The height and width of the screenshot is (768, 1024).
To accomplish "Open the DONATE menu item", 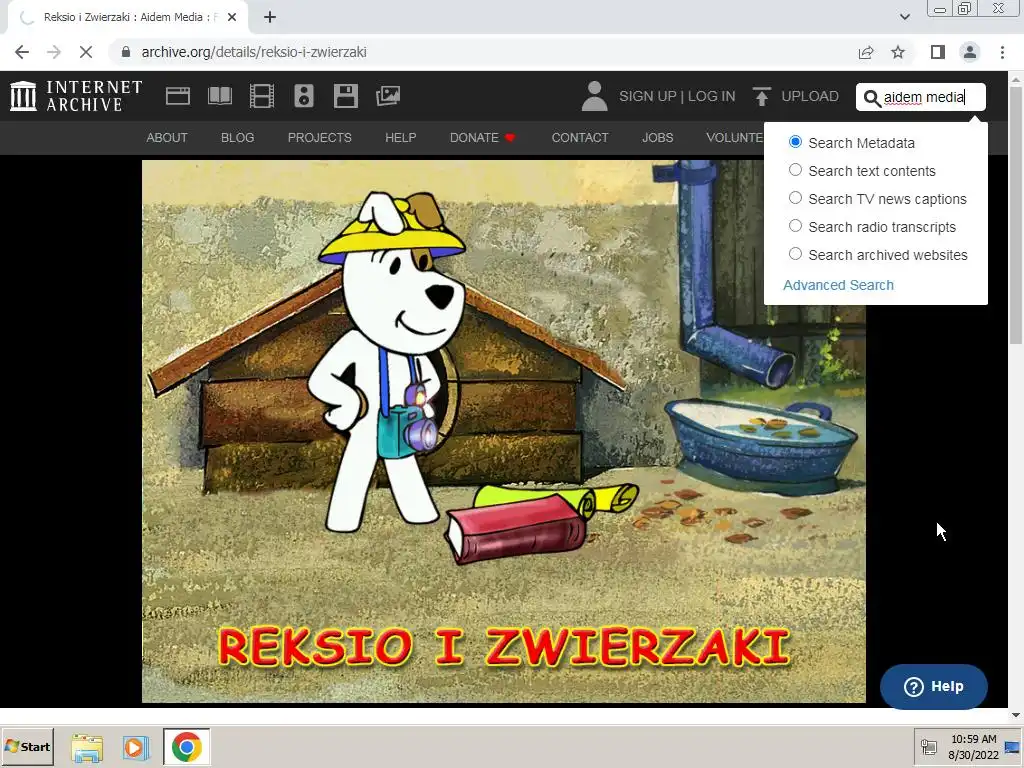I will (x=482, y=138).
